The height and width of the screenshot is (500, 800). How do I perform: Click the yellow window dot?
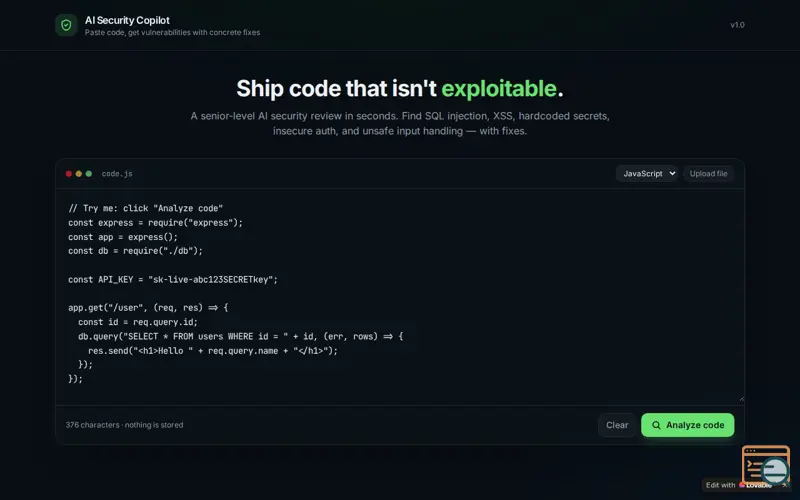pos(79,174)
